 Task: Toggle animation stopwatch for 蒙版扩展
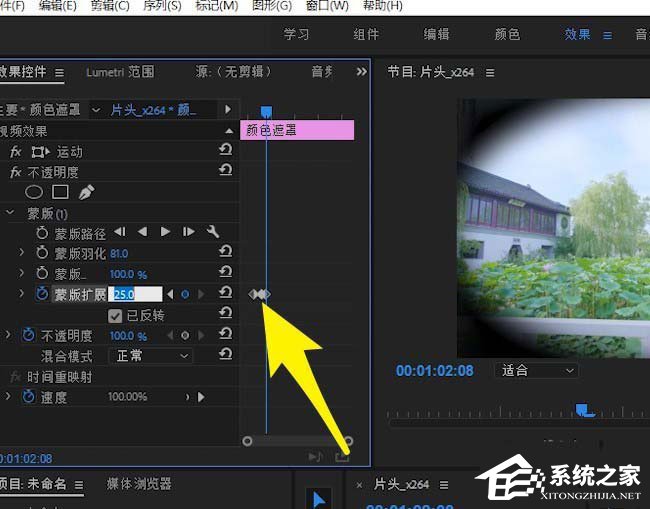(42, 293)
